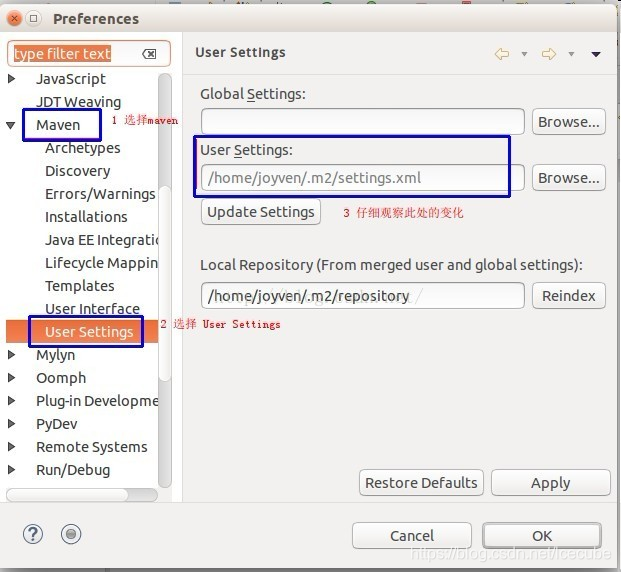Select User Settings in the tree
The image size is (621, 572).
pos(89,332)
